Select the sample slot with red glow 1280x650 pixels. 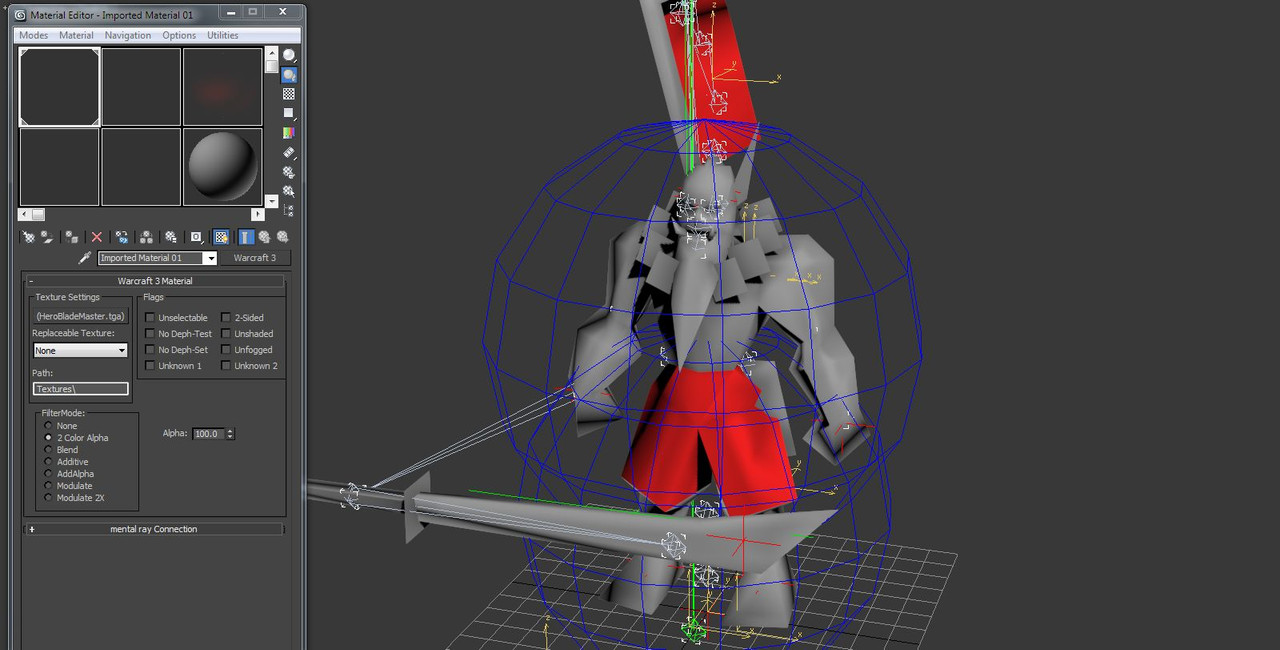coord(223,87)
